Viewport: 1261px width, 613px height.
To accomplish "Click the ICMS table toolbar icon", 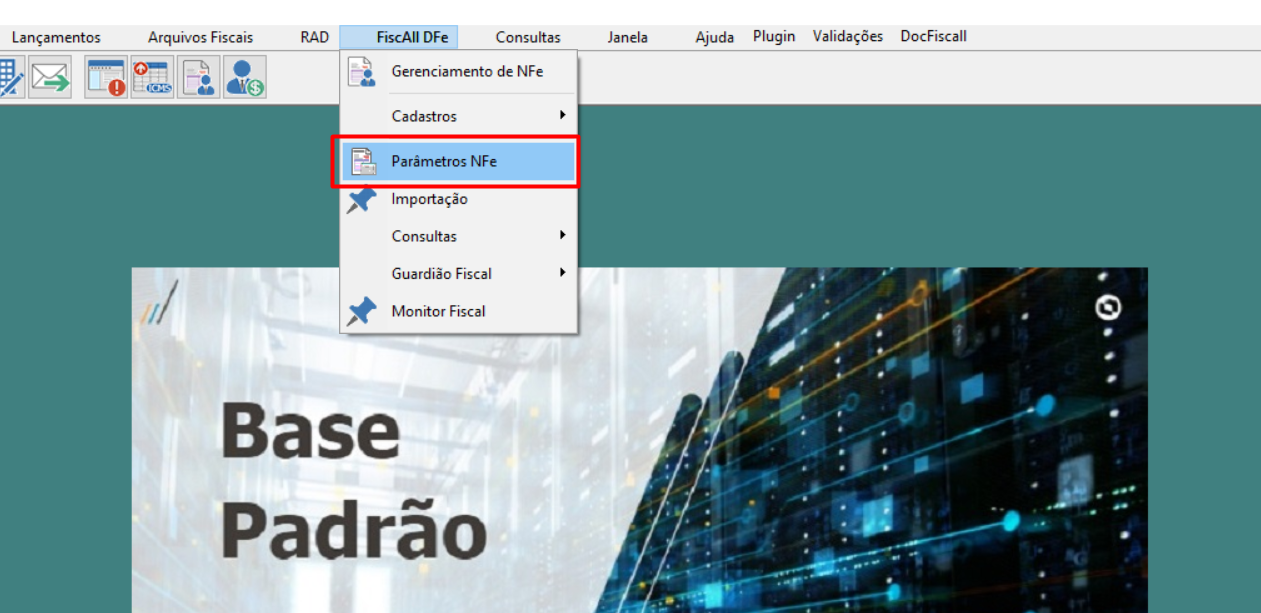I will point(152,78).
